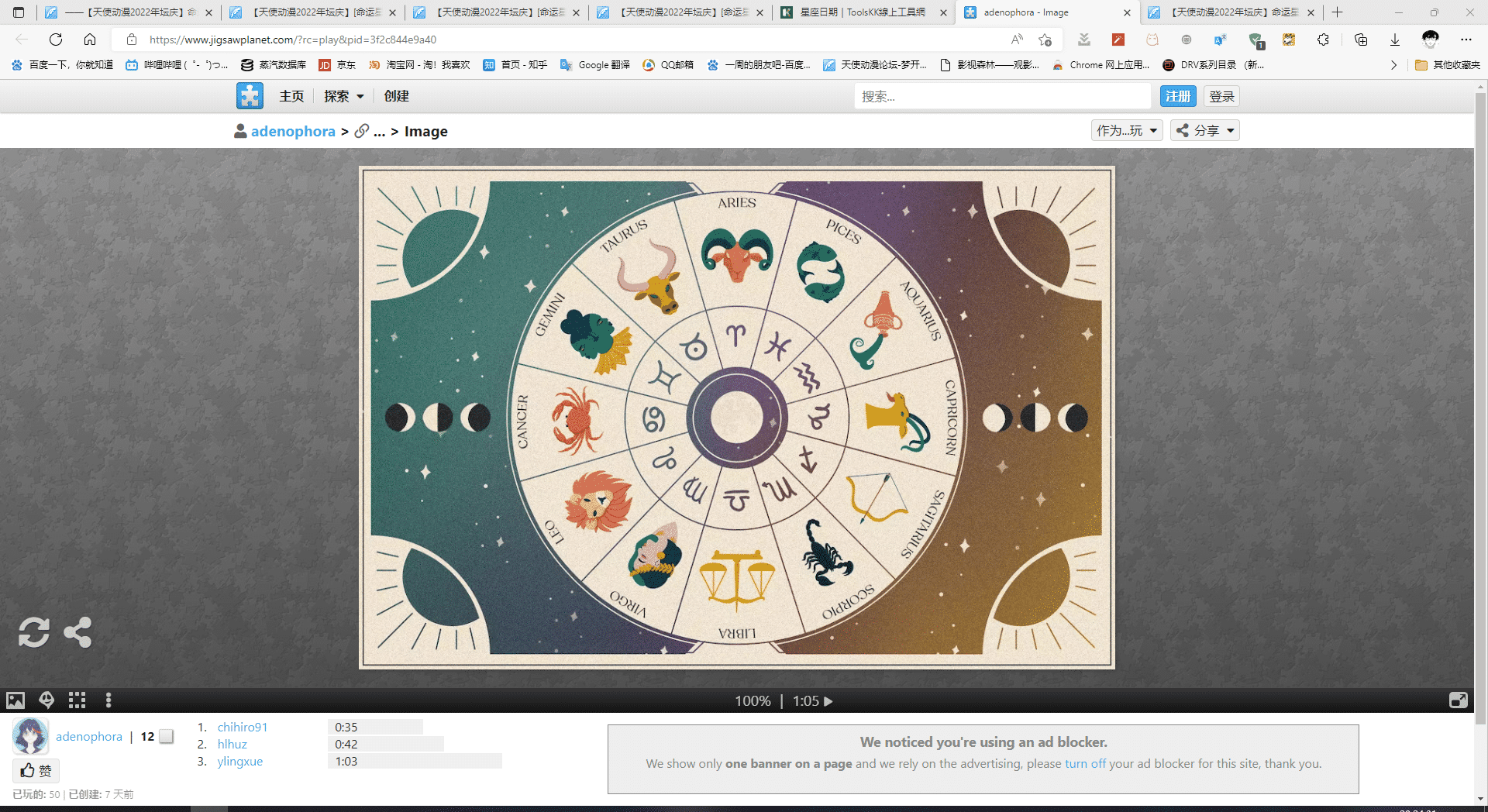This screenshot has height=812, width=1488.
Task: Show the puzzle preview image icon
Action: click(x=15, y=700)
